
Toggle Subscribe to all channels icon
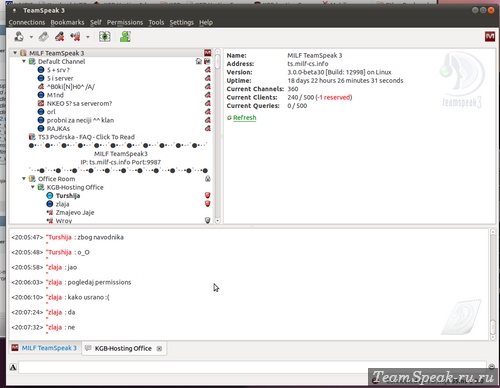pos(105,36)
